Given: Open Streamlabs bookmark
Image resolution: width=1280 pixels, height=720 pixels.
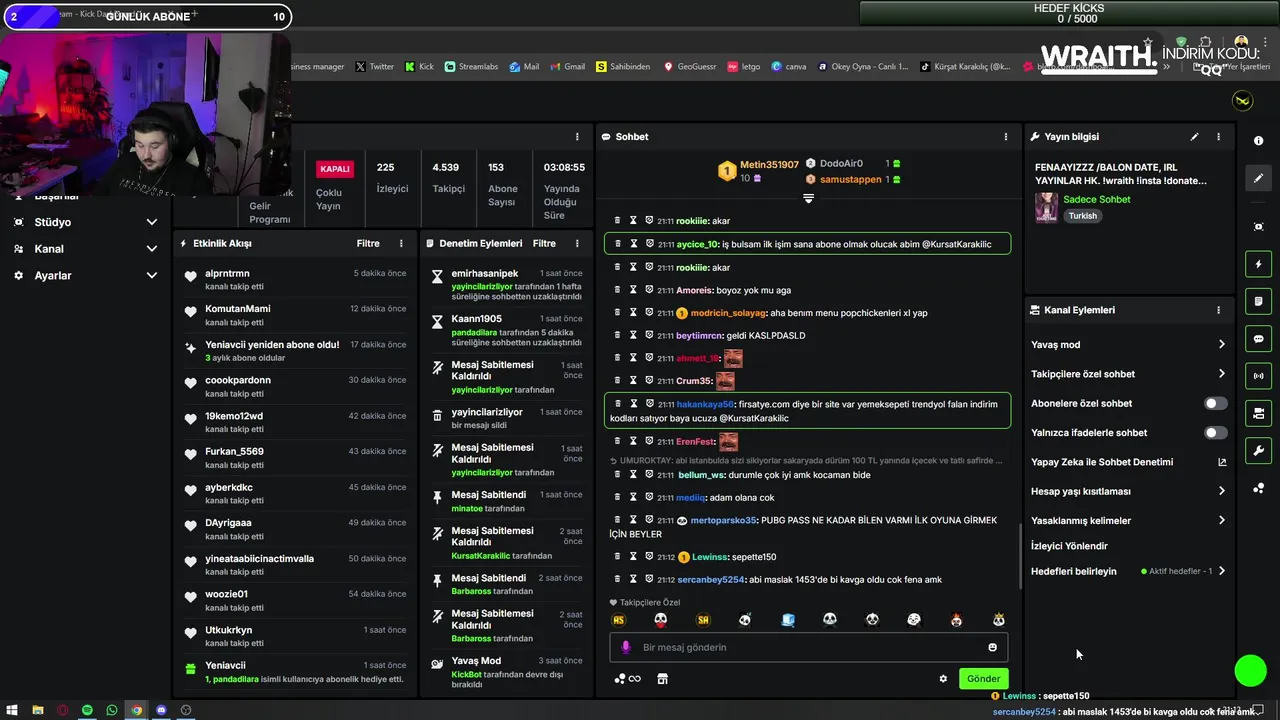Looking at the screenshot, I should click(x=471, y=67).
